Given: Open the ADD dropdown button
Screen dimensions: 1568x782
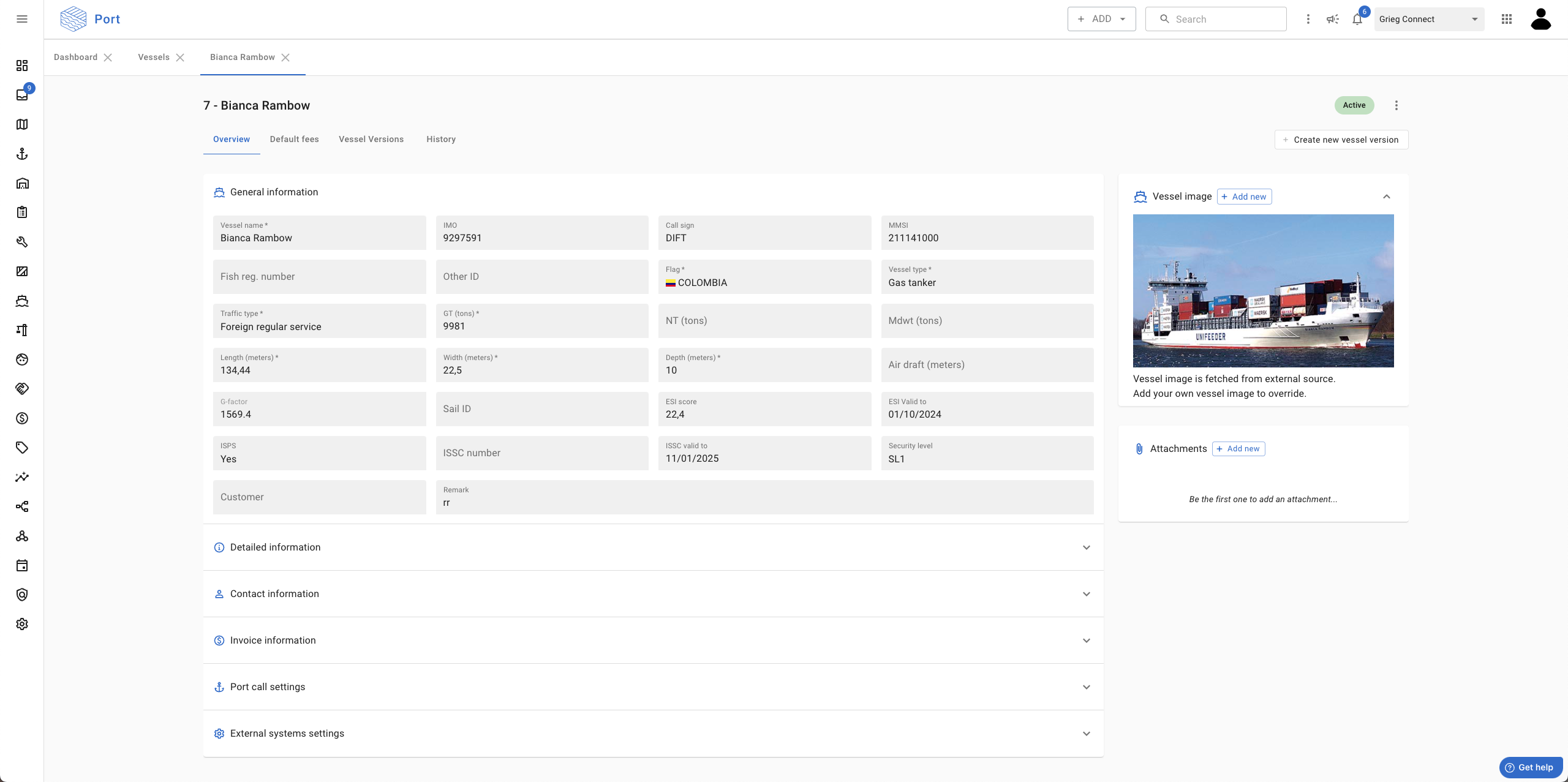Looking at the screenshot, I should pyautogui.click(x=1101, y=19).
